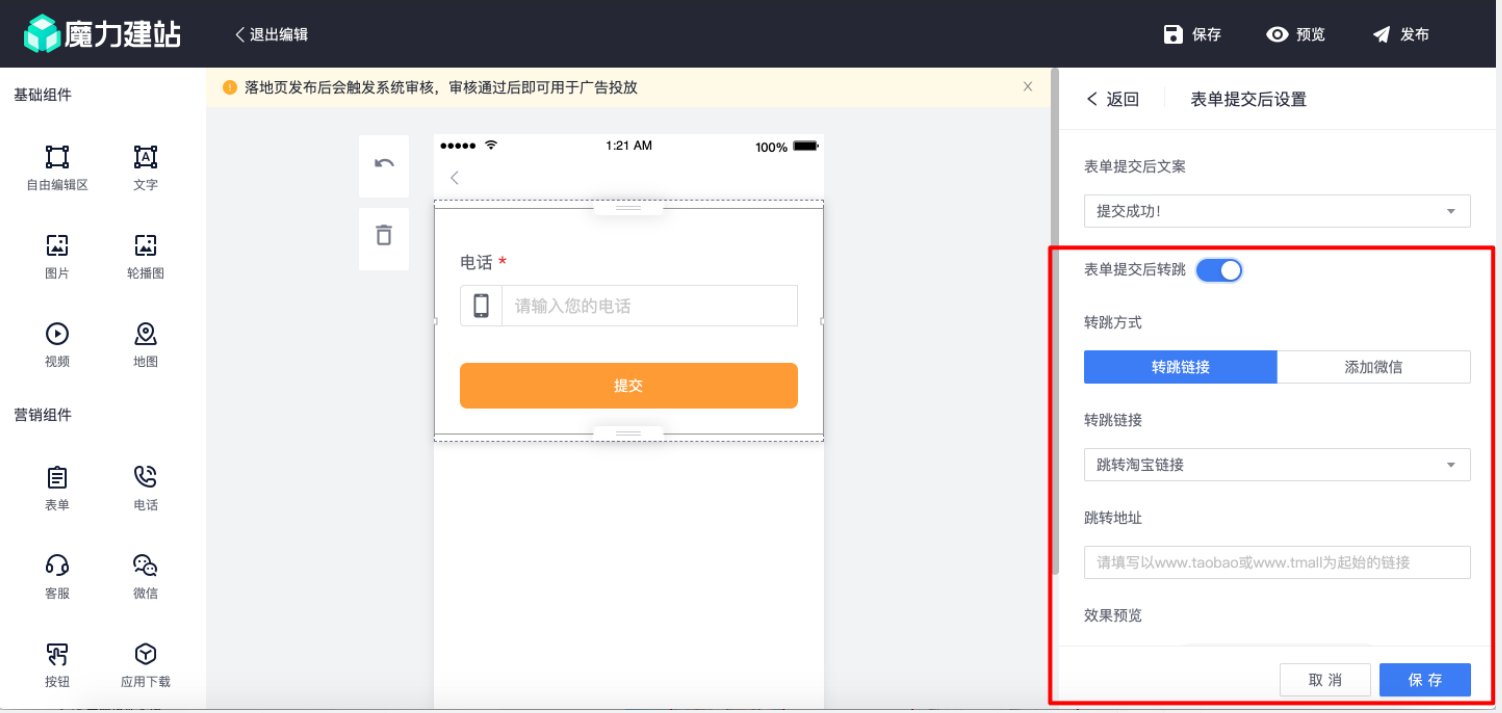Switch to the 添加微信 jump method
The width and height of the screenshot is (1502, 713).
tap(1374, 367)
